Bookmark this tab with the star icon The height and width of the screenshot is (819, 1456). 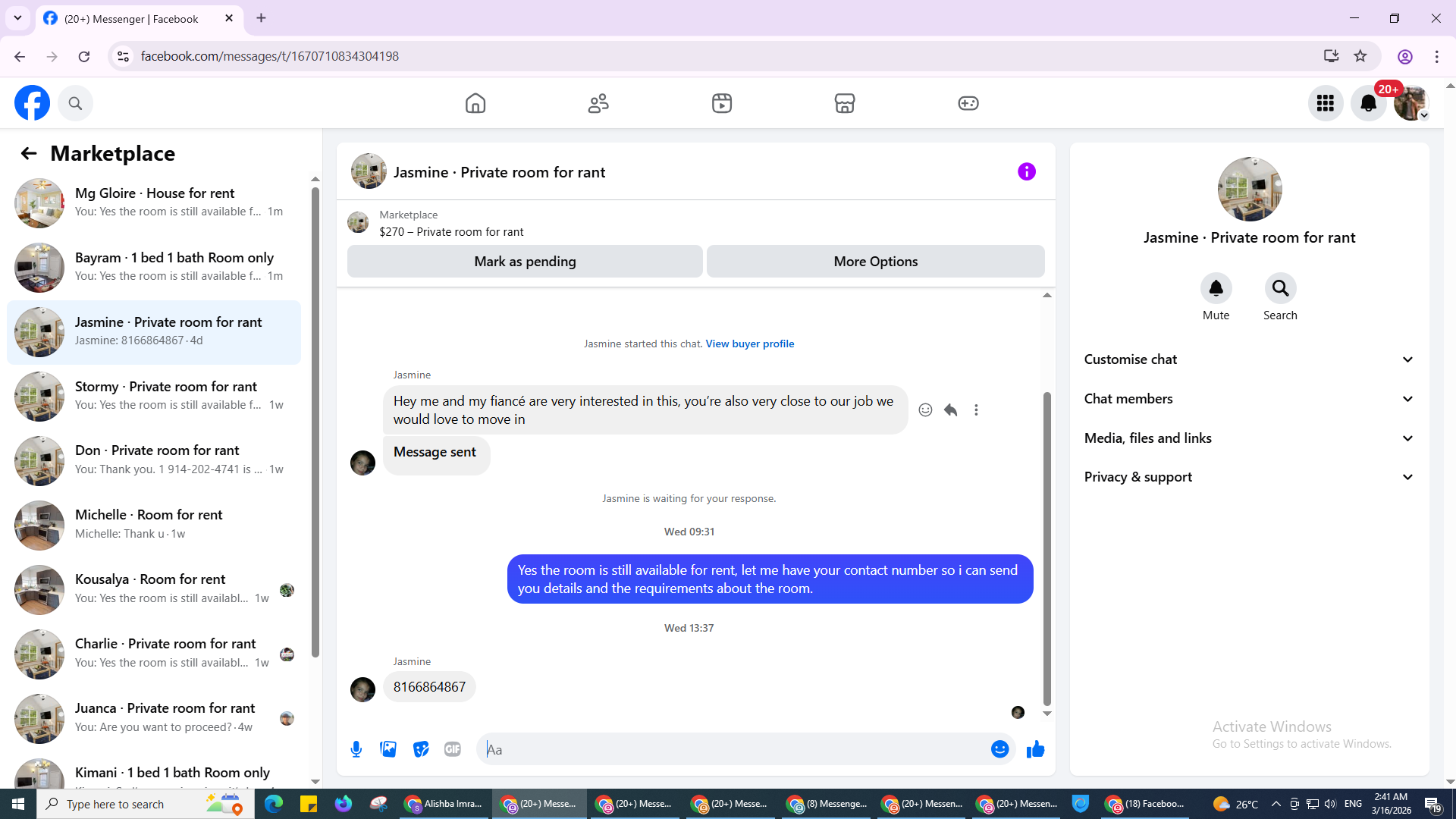pyautogui.click(x=1360, y=56)
